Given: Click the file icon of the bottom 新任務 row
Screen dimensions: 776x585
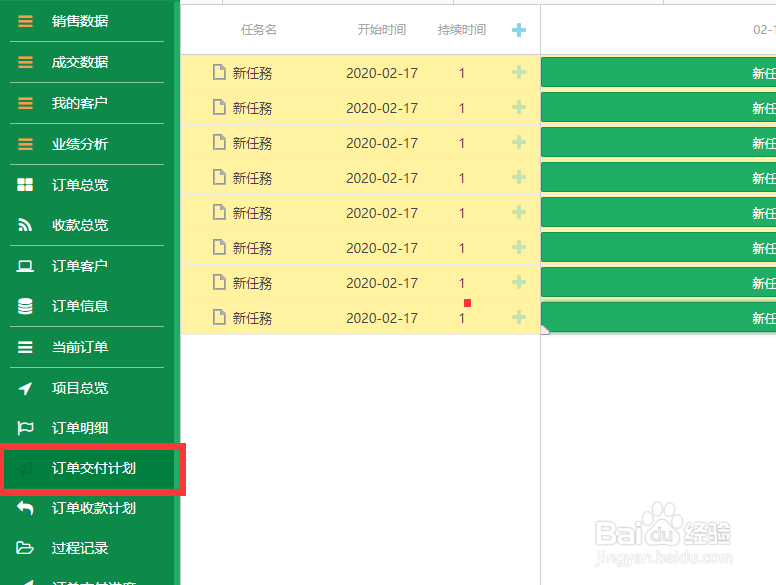Looking at the screenshot, I should 219,317.
